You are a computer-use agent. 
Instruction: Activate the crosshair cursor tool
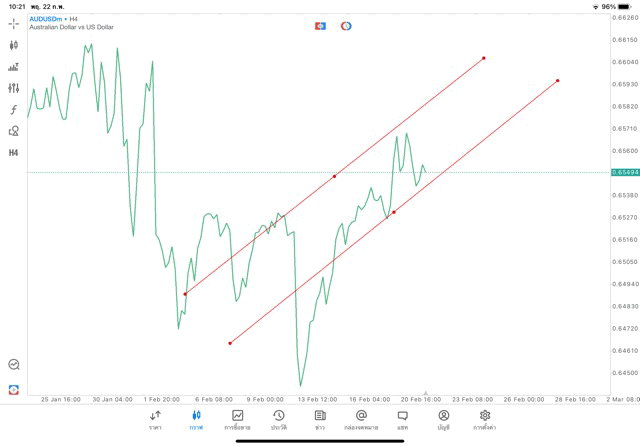(14, 24)
